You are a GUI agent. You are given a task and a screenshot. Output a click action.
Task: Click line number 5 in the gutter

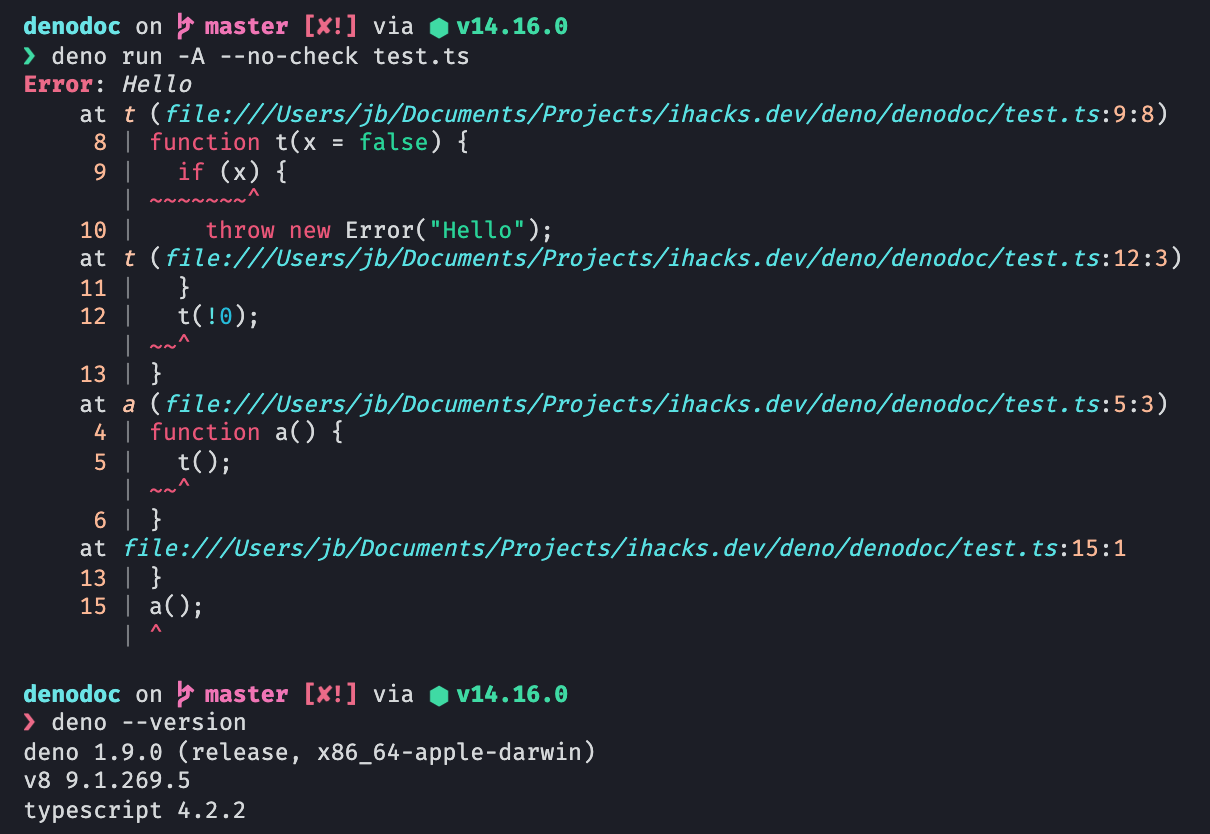[x=100, y=462]
